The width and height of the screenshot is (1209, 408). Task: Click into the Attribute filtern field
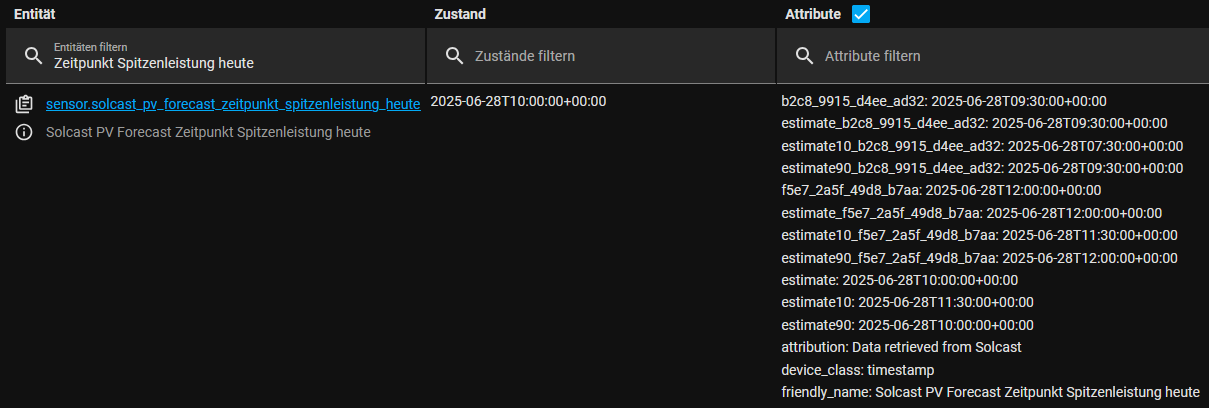992,56
